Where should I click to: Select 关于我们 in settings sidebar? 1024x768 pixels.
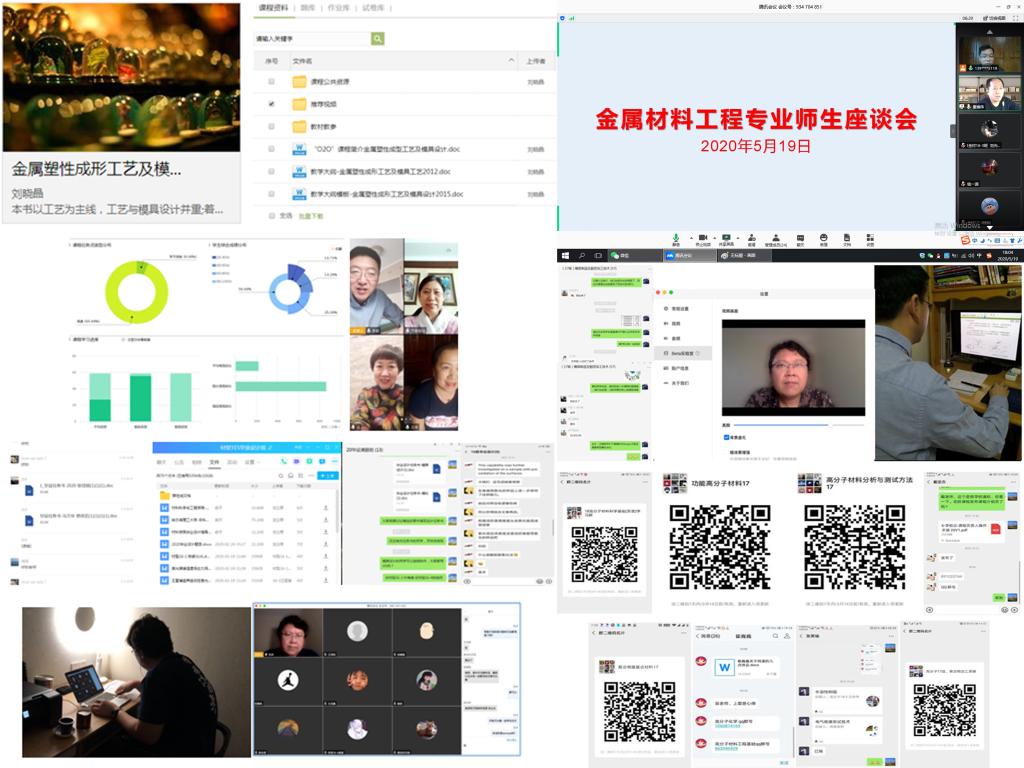click(x=677, y=383)
